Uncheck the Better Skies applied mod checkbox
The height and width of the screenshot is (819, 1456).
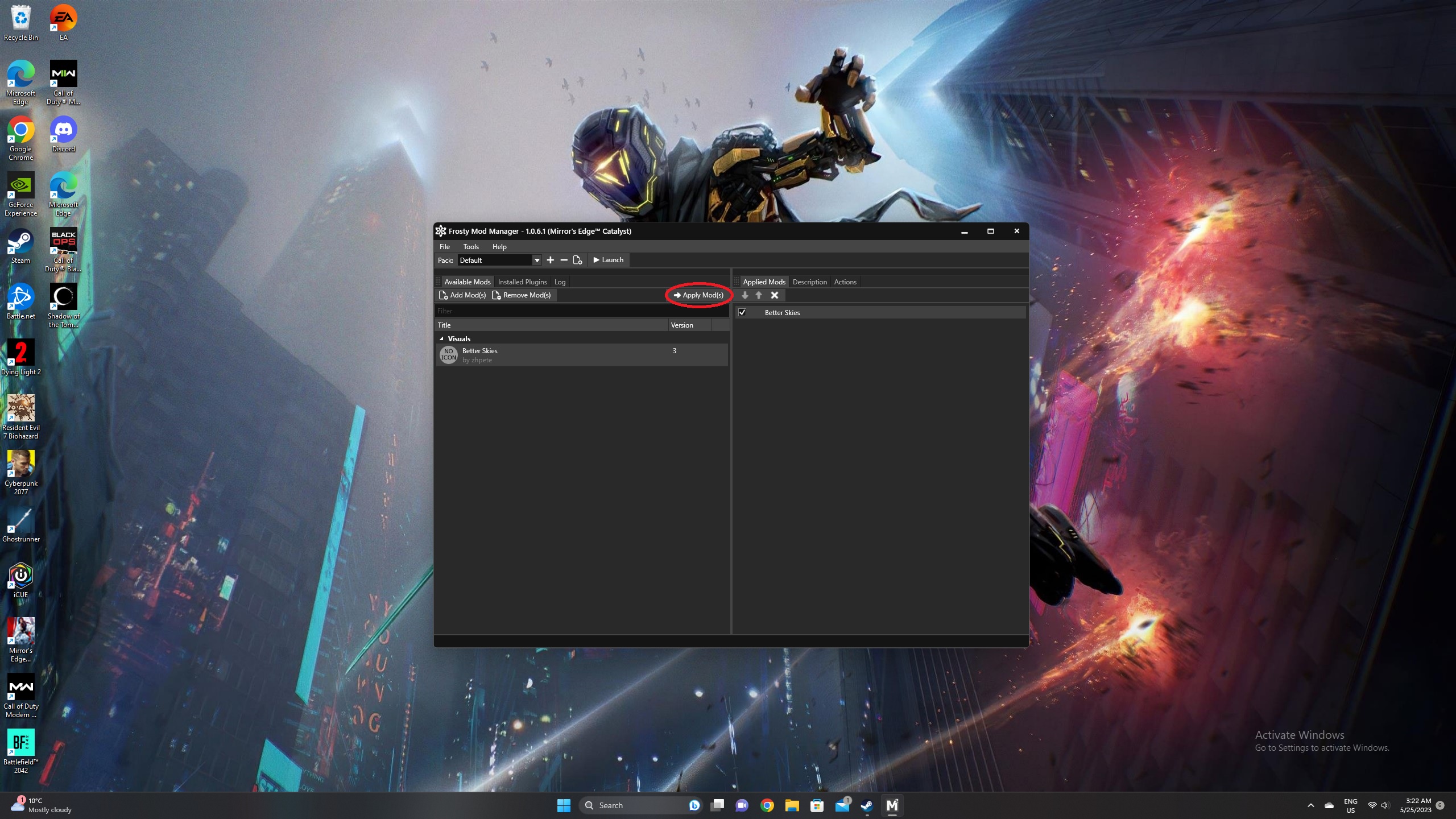(742, 312)
